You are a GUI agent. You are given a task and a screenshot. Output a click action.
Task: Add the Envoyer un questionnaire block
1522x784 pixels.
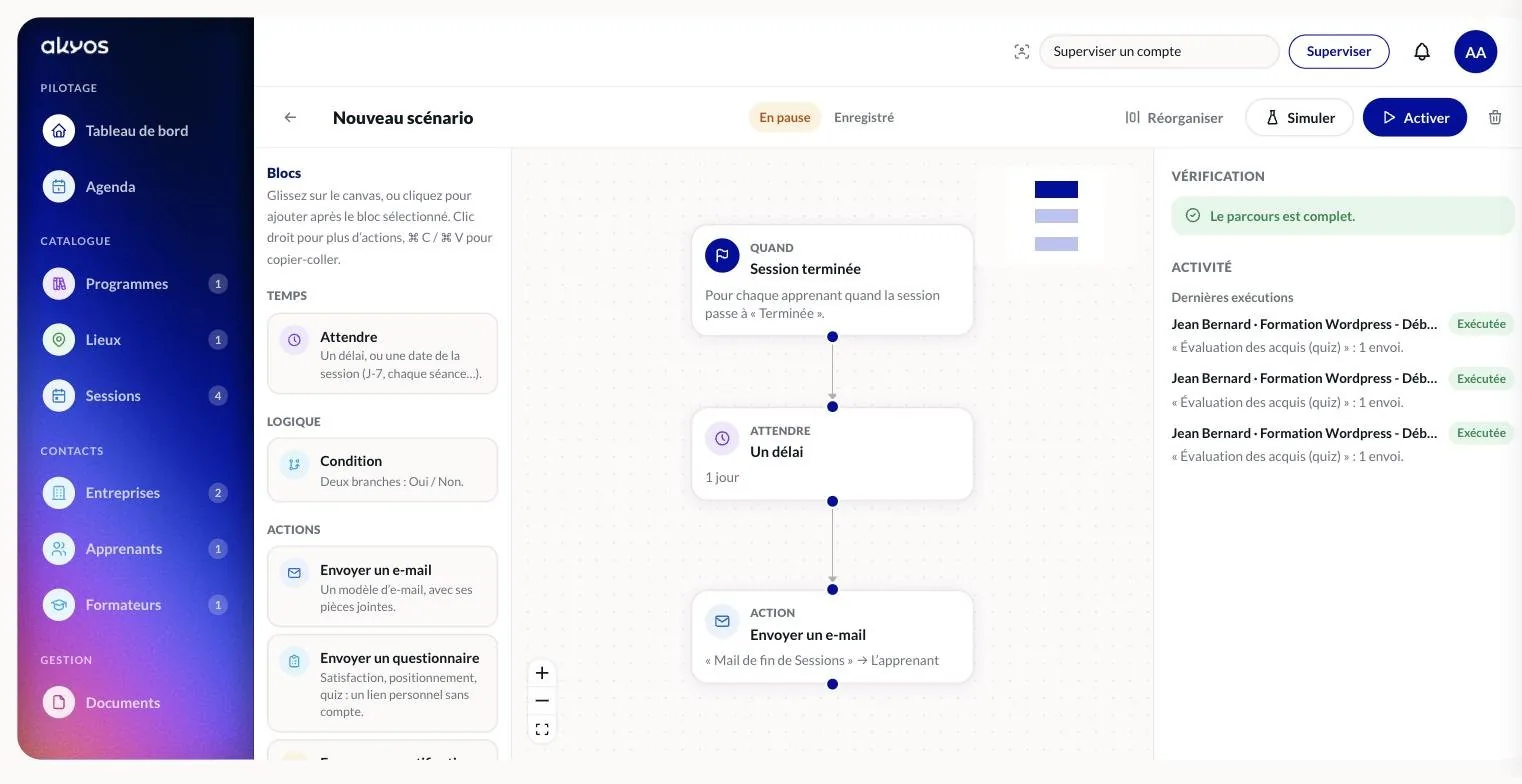(382, 684)
